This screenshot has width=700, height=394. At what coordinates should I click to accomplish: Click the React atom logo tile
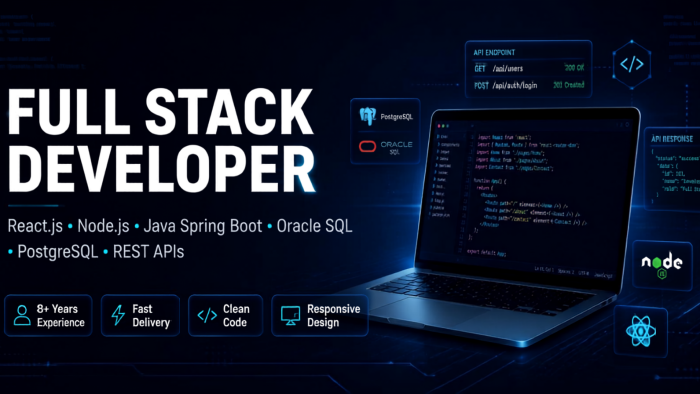pos(641,332)
